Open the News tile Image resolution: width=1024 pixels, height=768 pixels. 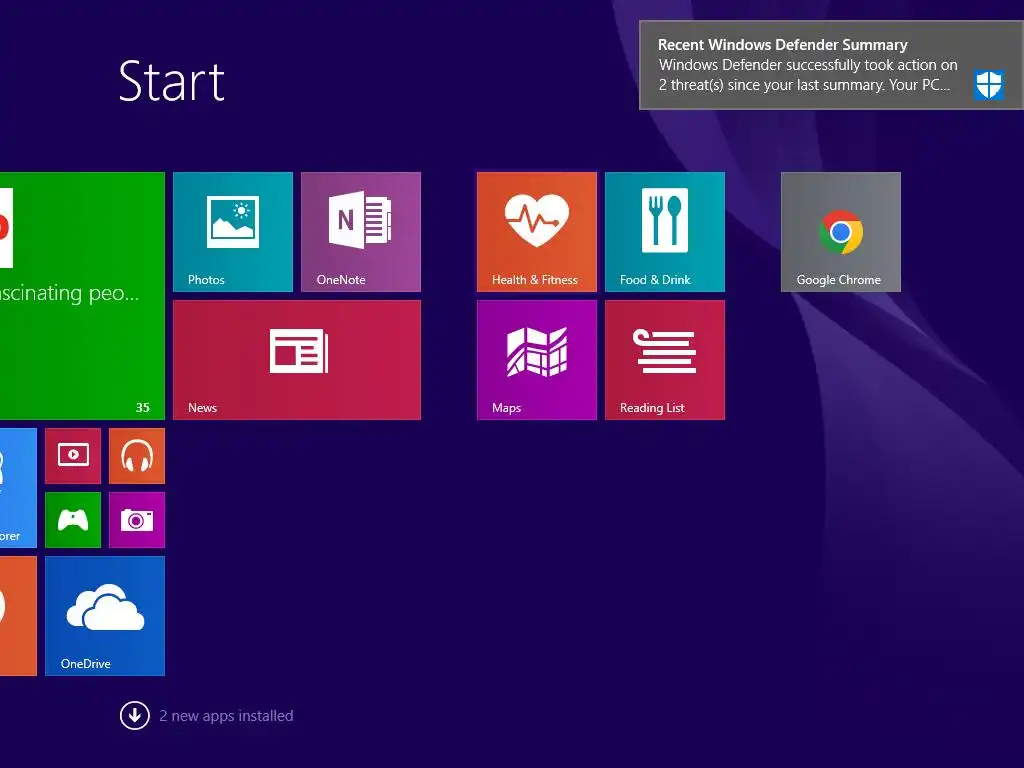(x=296, y=360)
